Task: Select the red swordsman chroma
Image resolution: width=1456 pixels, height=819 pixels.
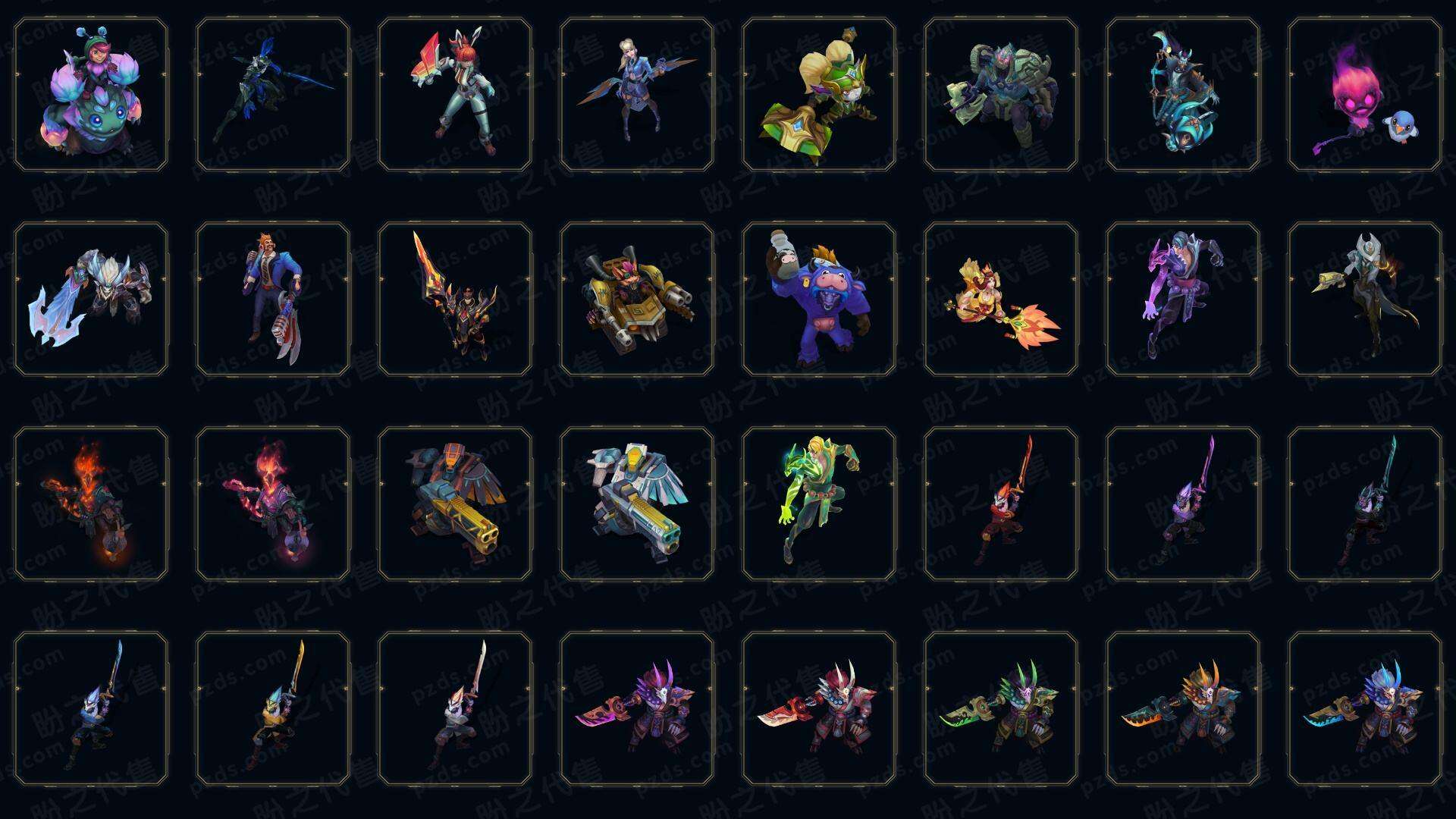Action: [1001, 504]
